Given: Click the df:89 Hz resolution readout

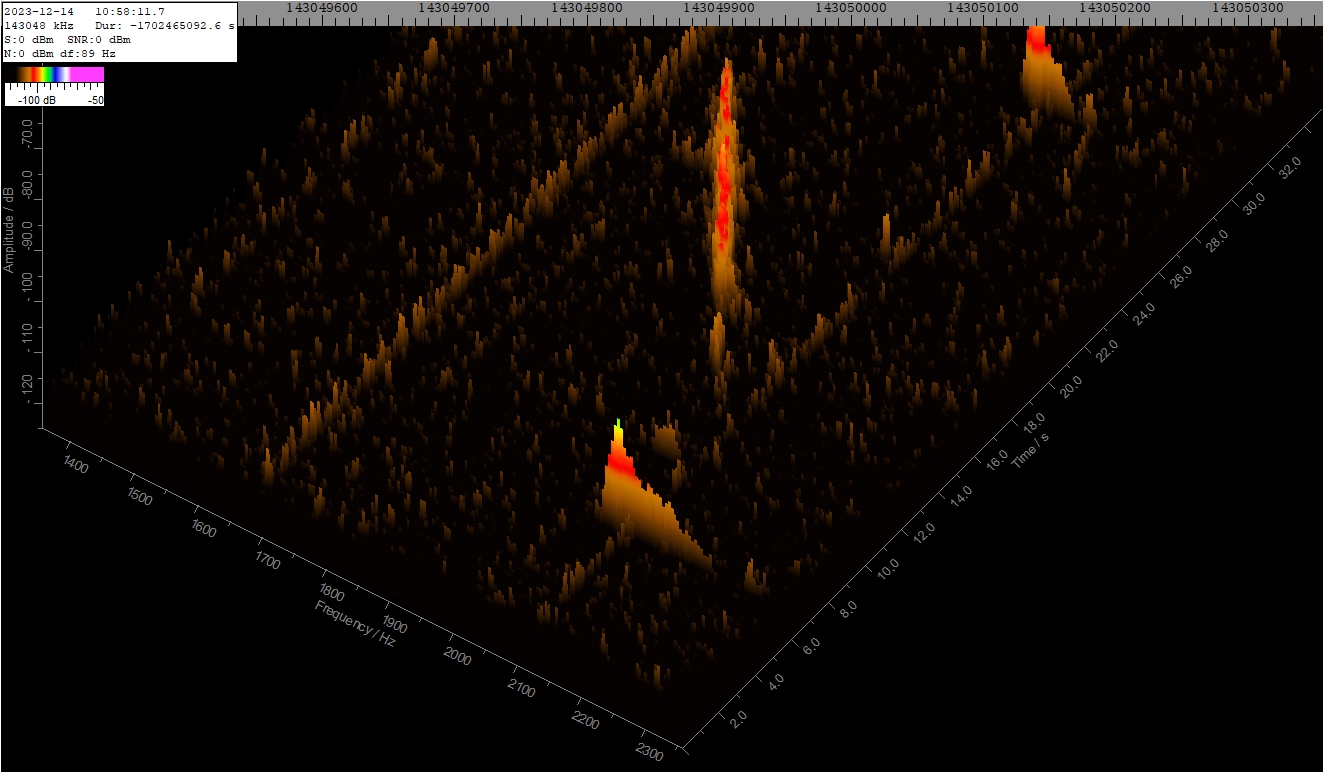Looking at the screenshot, I should point(87,54).
